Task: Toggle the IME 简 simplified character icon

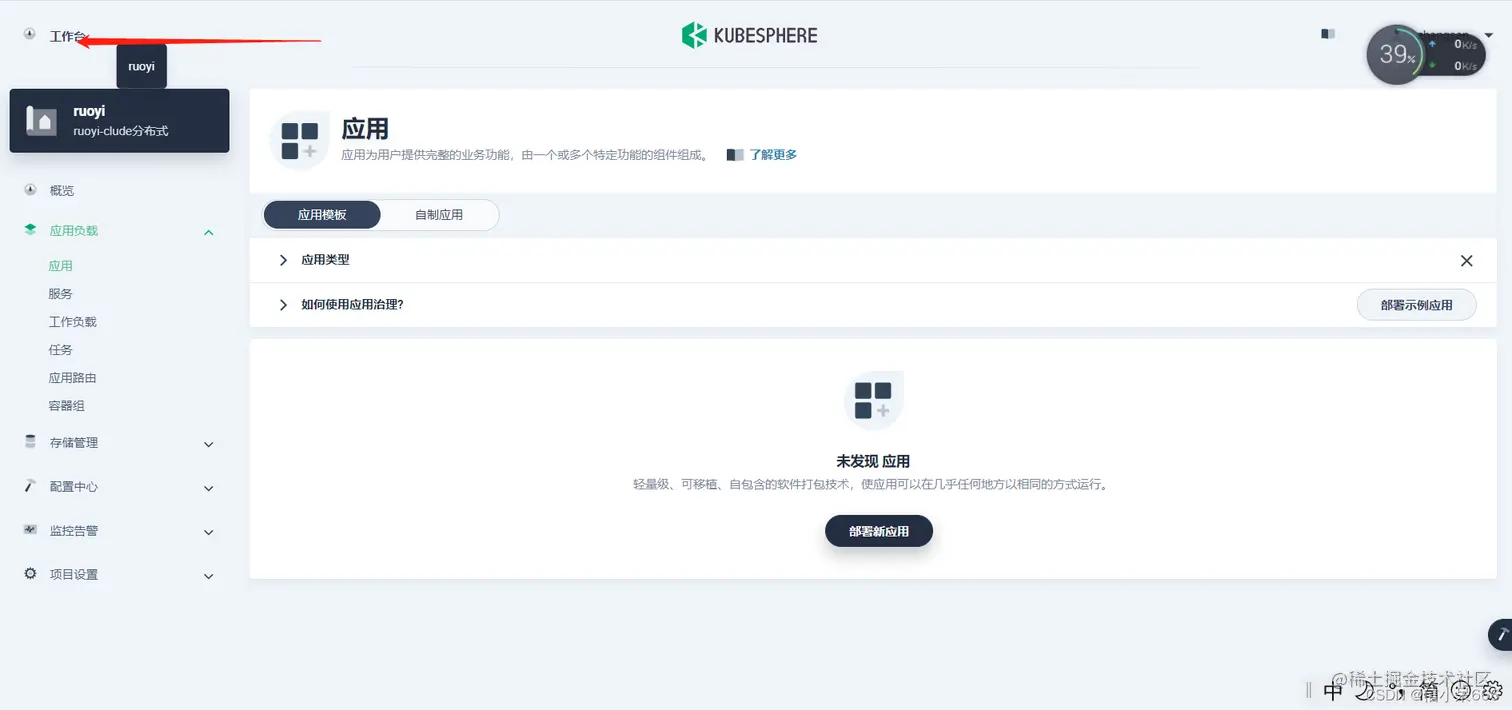Action: tap(1429, 691)
